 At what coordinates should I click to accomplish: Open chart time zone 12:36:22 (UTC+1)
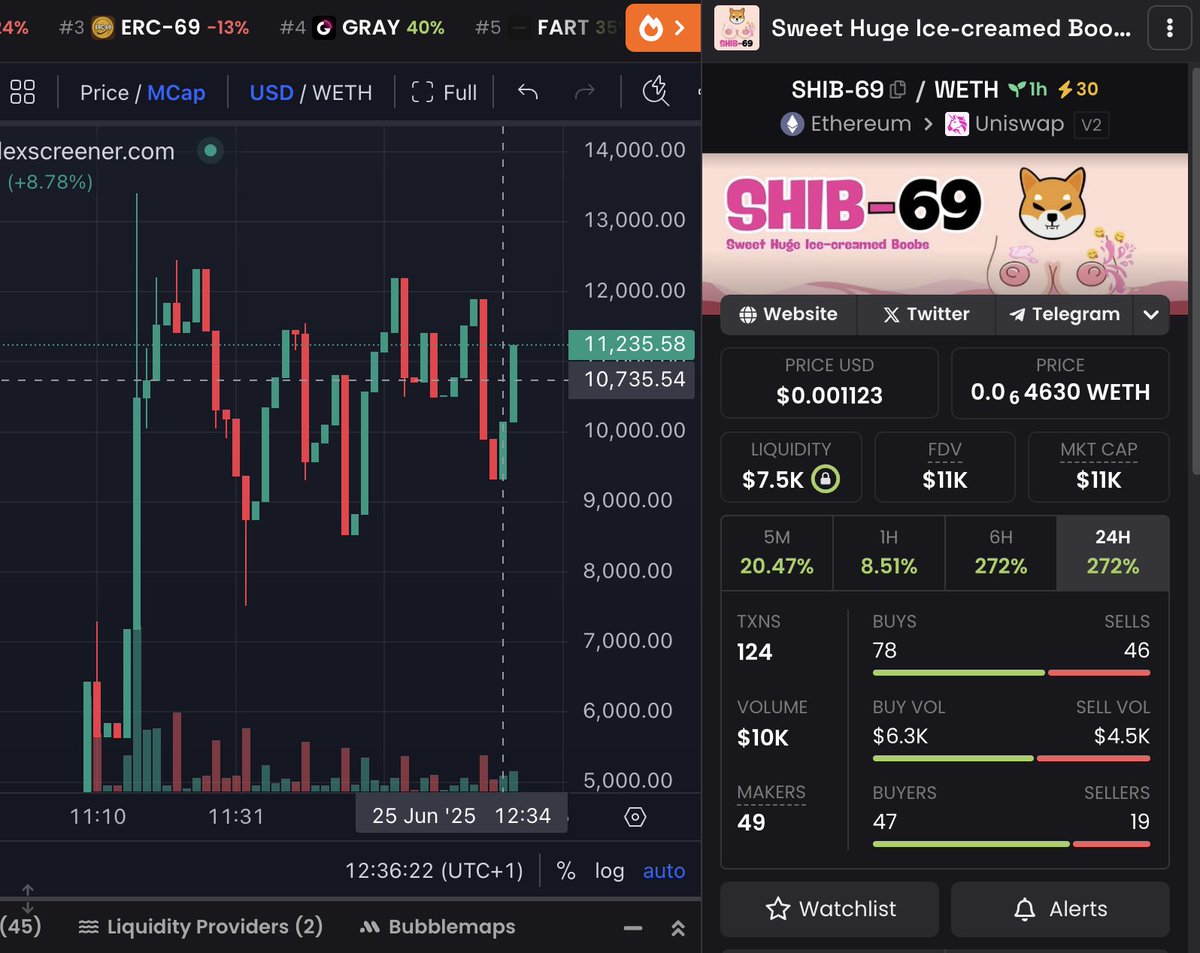tap(434, 871)
